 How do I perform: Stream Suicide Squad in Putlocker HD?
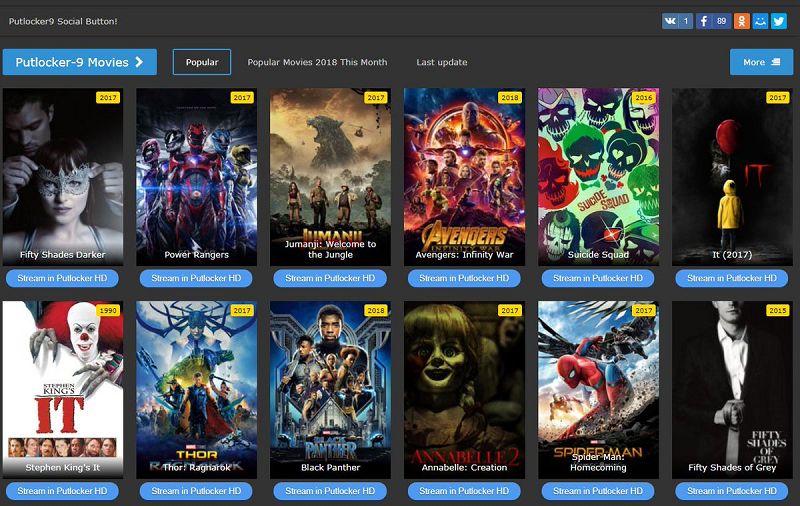pyautogui.click(x=598, y=278)
